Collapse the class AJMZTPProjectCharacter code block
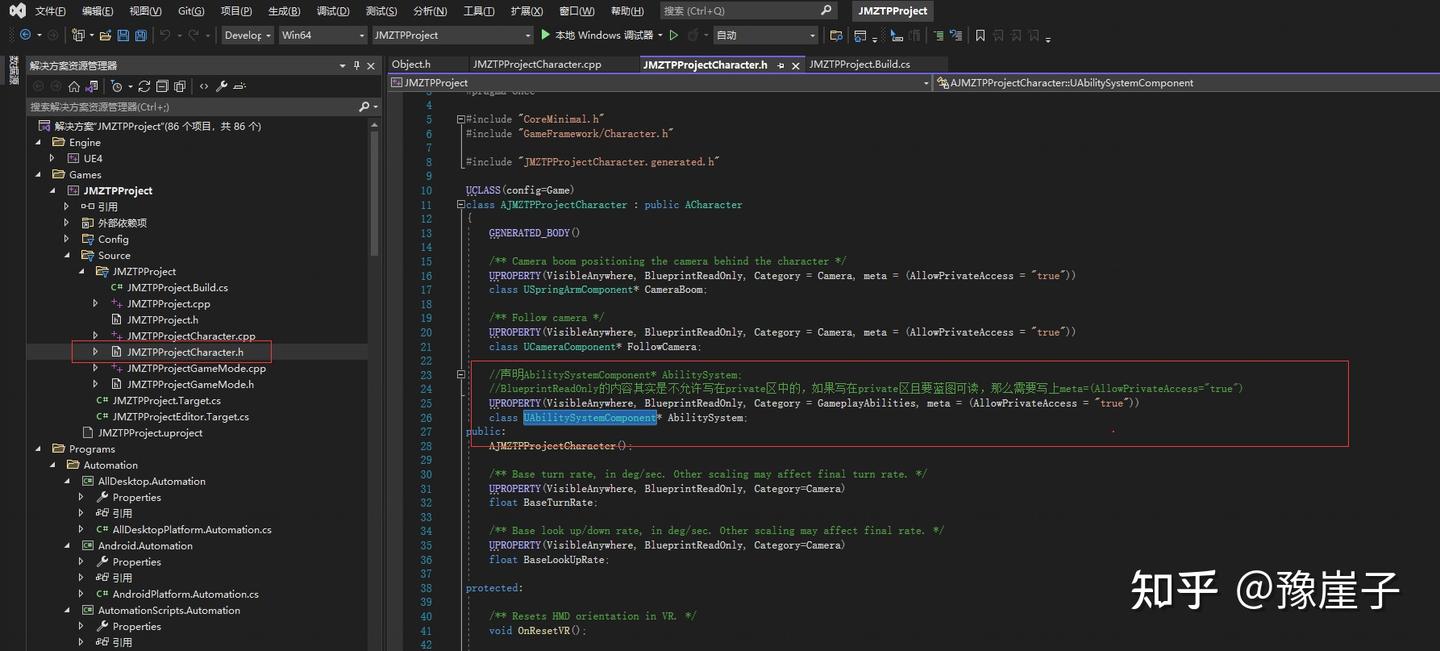 tap(461, 205)
